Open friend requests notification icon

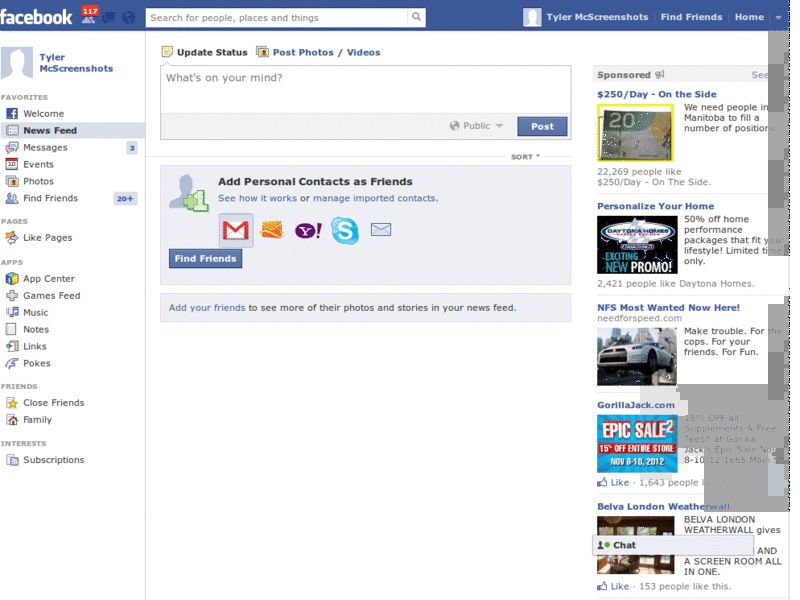(89, 16)
